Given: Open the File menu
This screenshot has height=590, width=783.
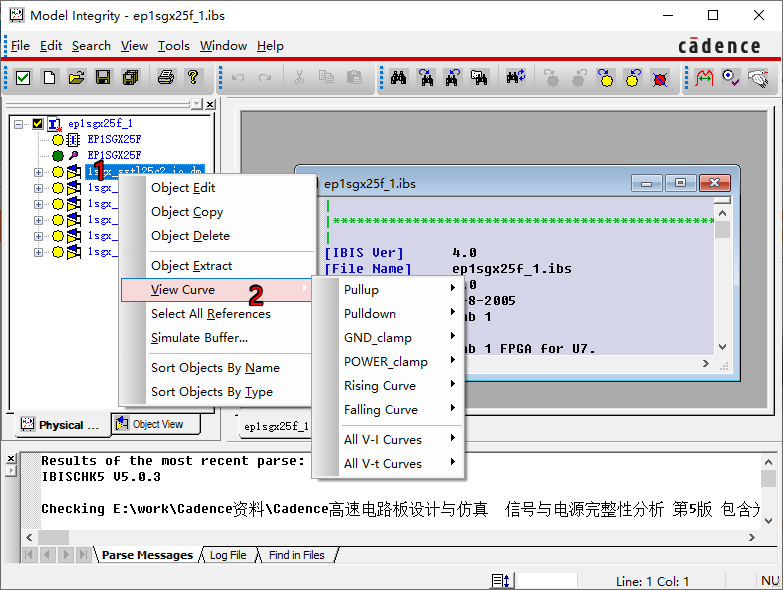Looking at the screenshot, I should click(20, 46).
